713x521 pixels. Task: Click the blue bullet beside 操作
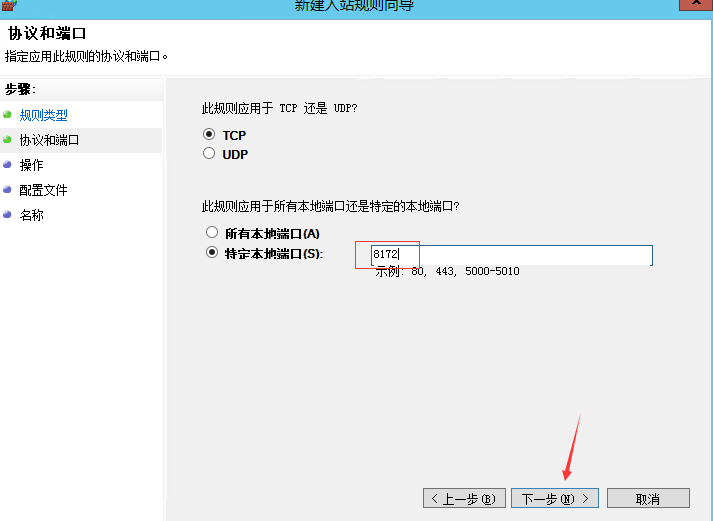pyautogui.click(x=7, y=165)
